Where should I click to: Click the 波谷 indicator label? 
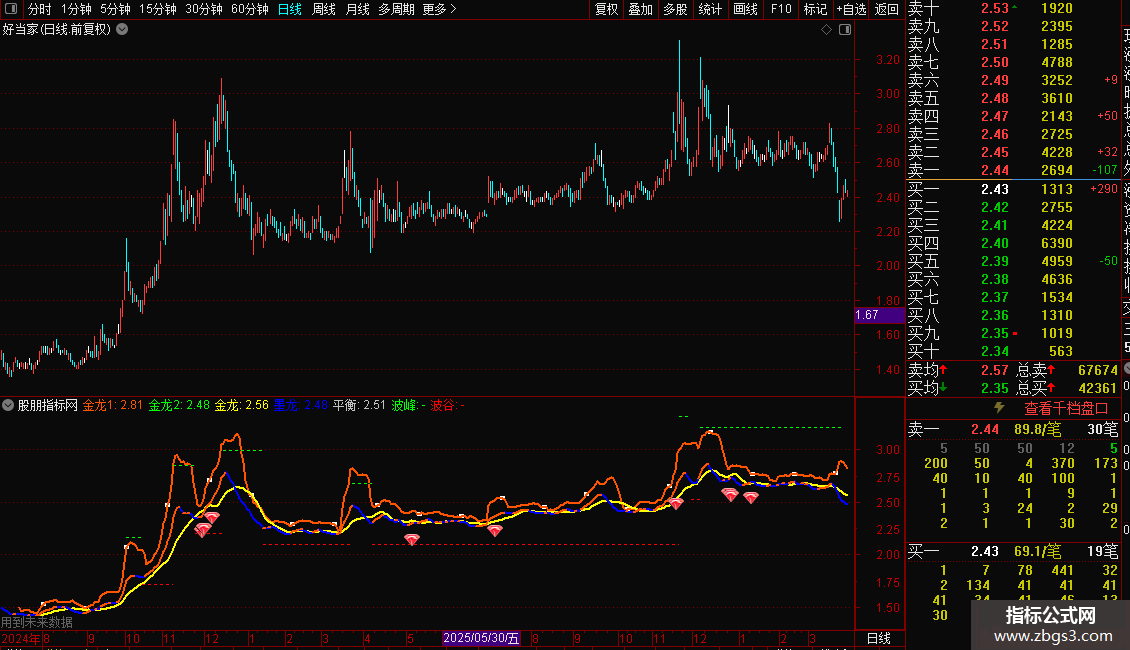[448, 406]
